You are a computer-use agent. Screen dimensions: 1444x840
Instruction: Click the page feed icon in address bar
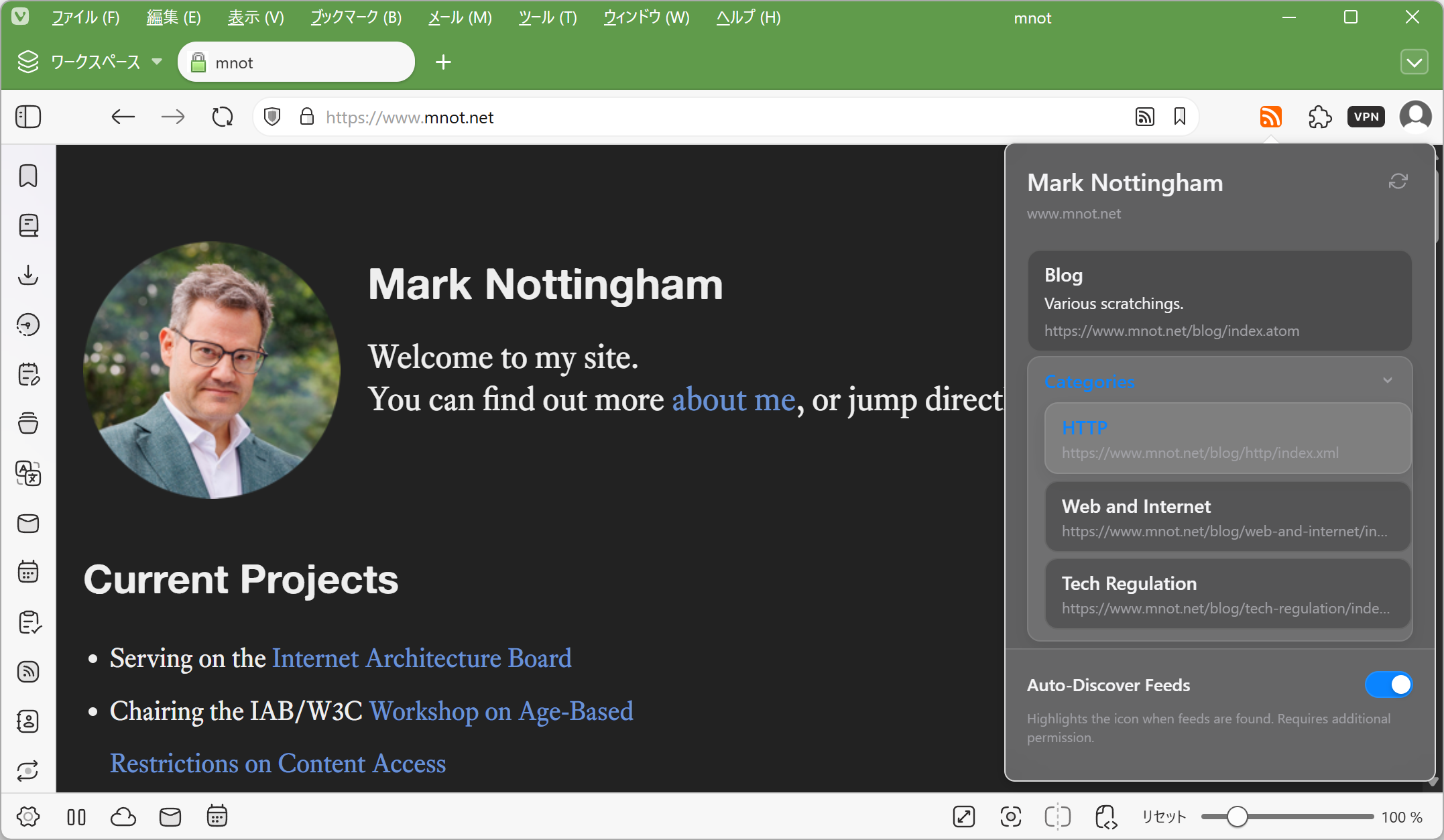coord(1144,117)
